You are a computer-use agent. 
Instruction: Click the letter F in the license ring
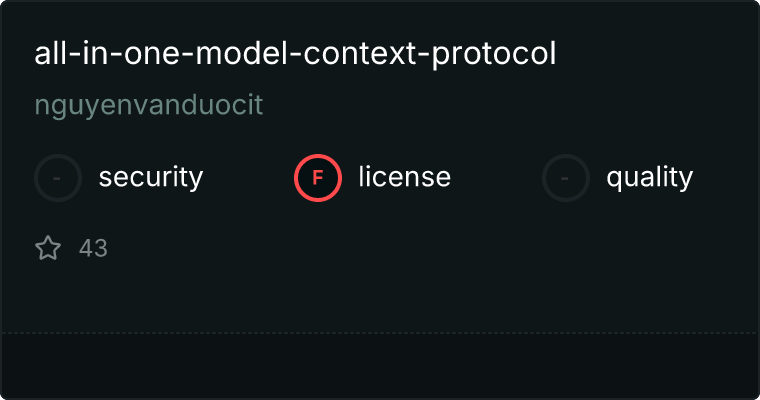pos(318,178)
